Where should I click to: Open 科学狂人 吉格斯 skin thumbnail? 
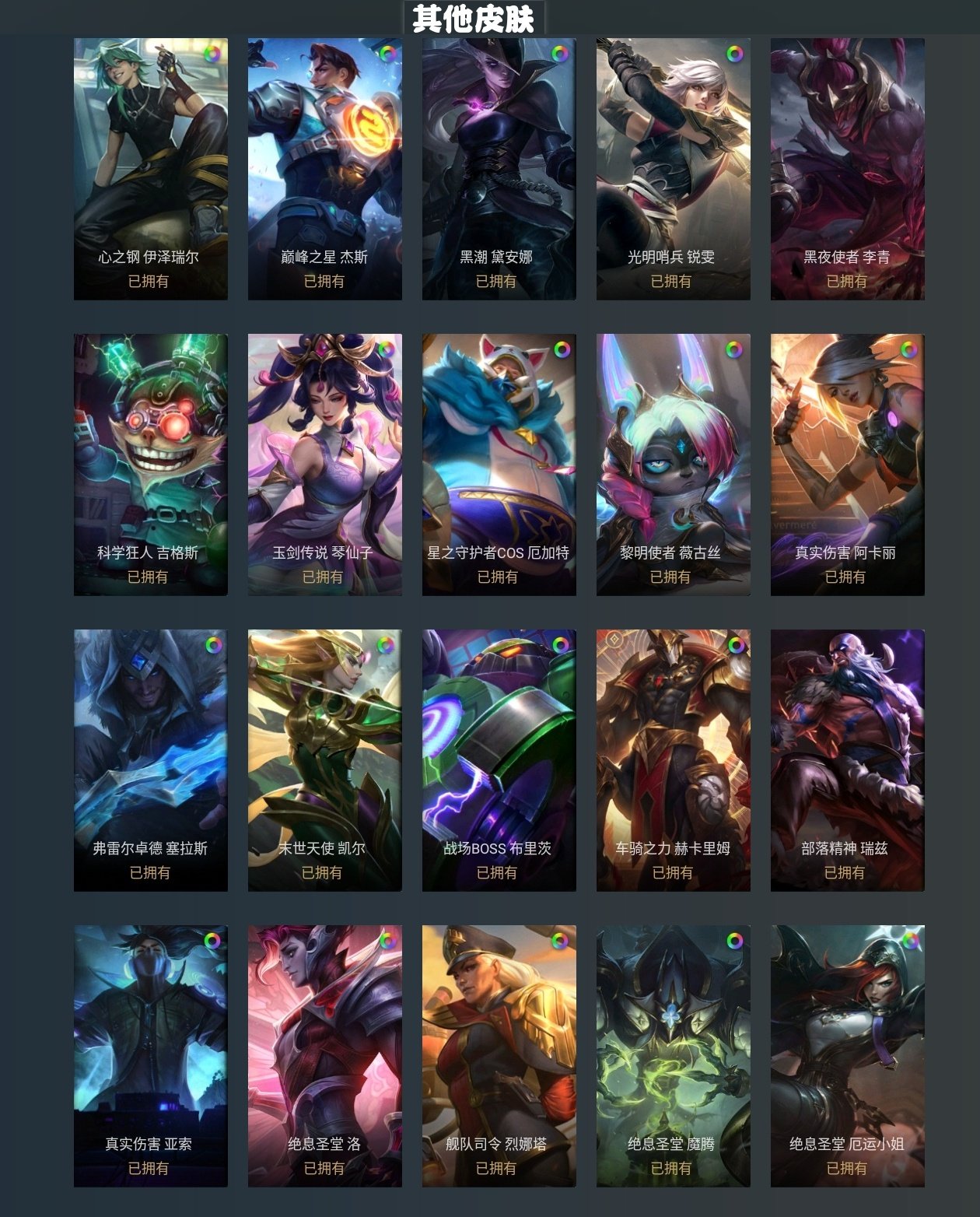pyautogui.click(x=150, y=465)
